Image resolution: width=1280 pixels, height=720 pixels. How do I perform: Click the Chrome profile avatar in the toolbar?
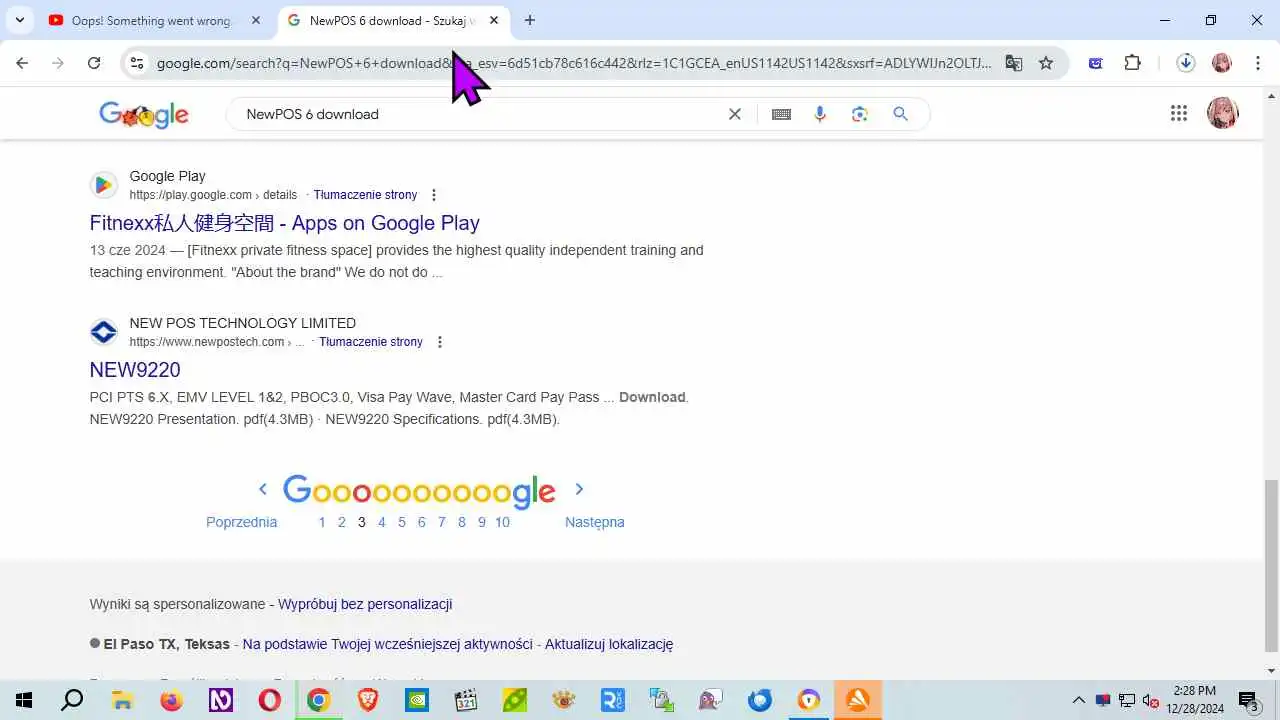coord(1222,63)
